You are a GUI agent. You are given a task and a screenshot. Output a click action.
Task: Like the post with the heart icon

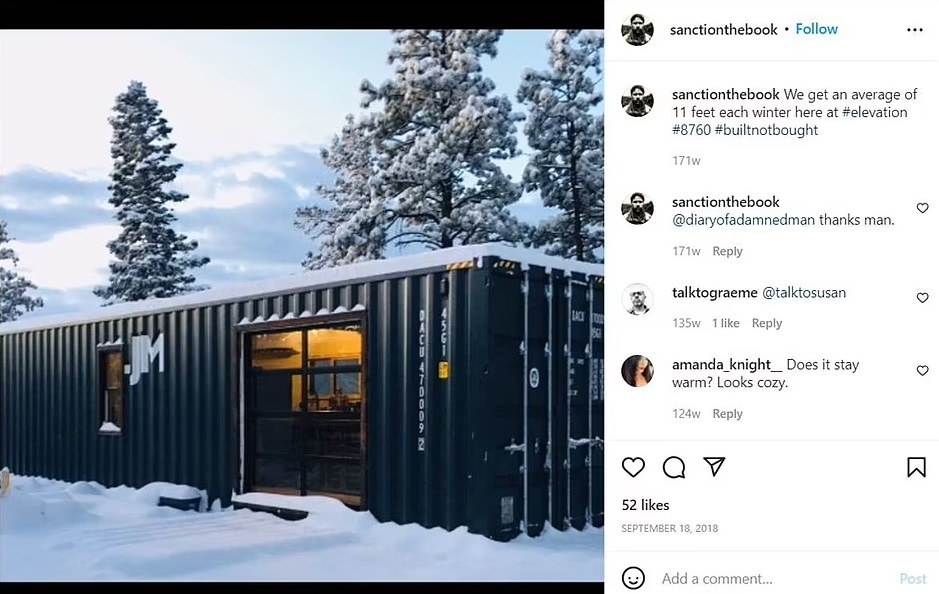[x=633, y=467]
